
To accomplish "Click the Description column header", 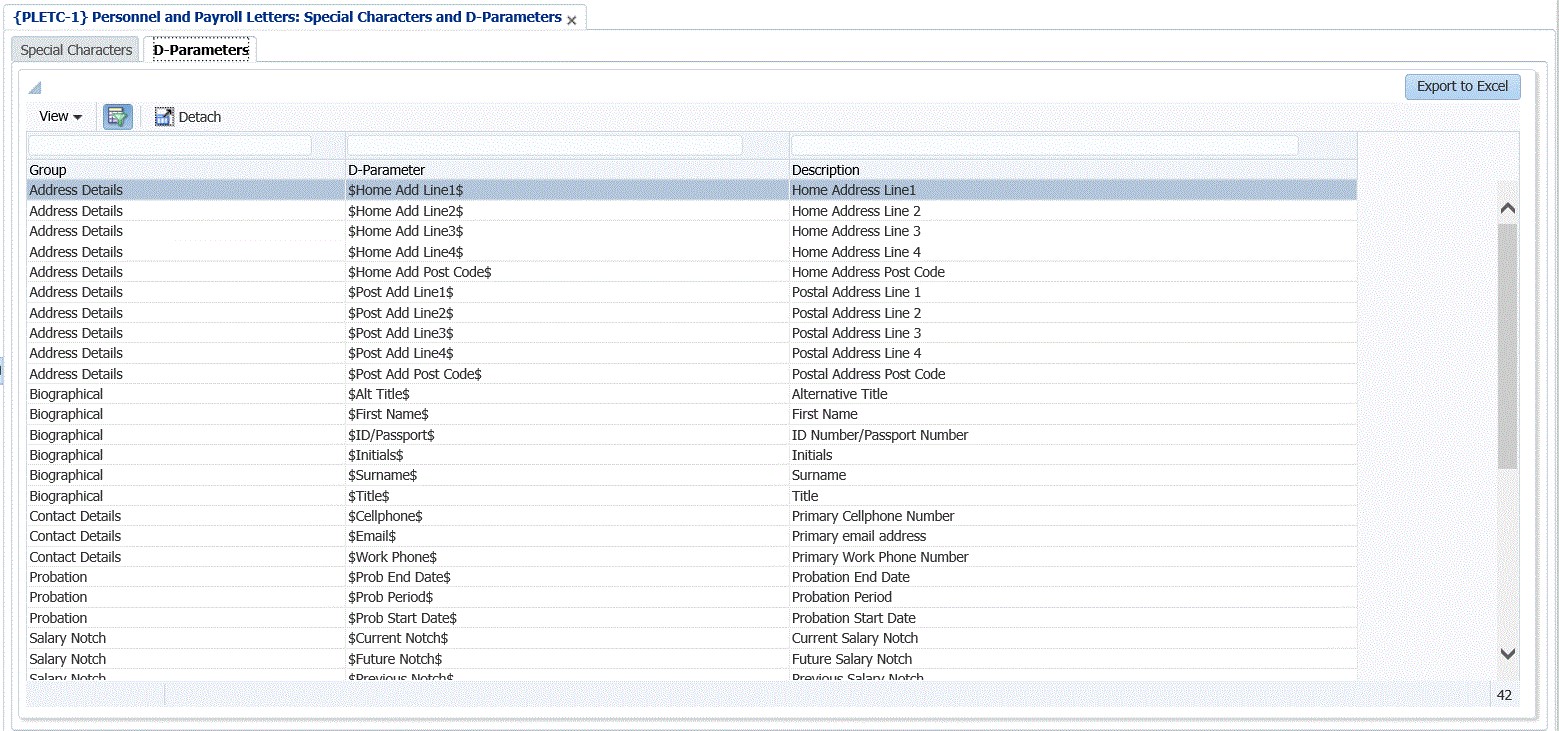I will [825, 170].
